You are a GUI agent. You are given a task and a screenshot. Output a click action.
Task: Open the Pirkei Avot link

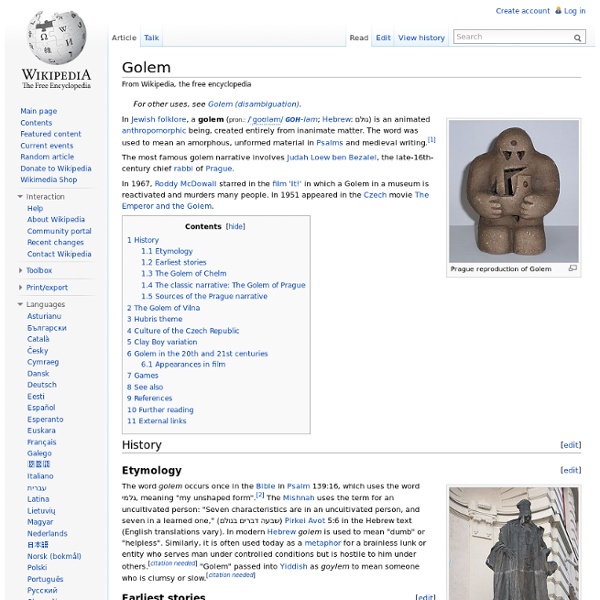[x=305, y=520]
